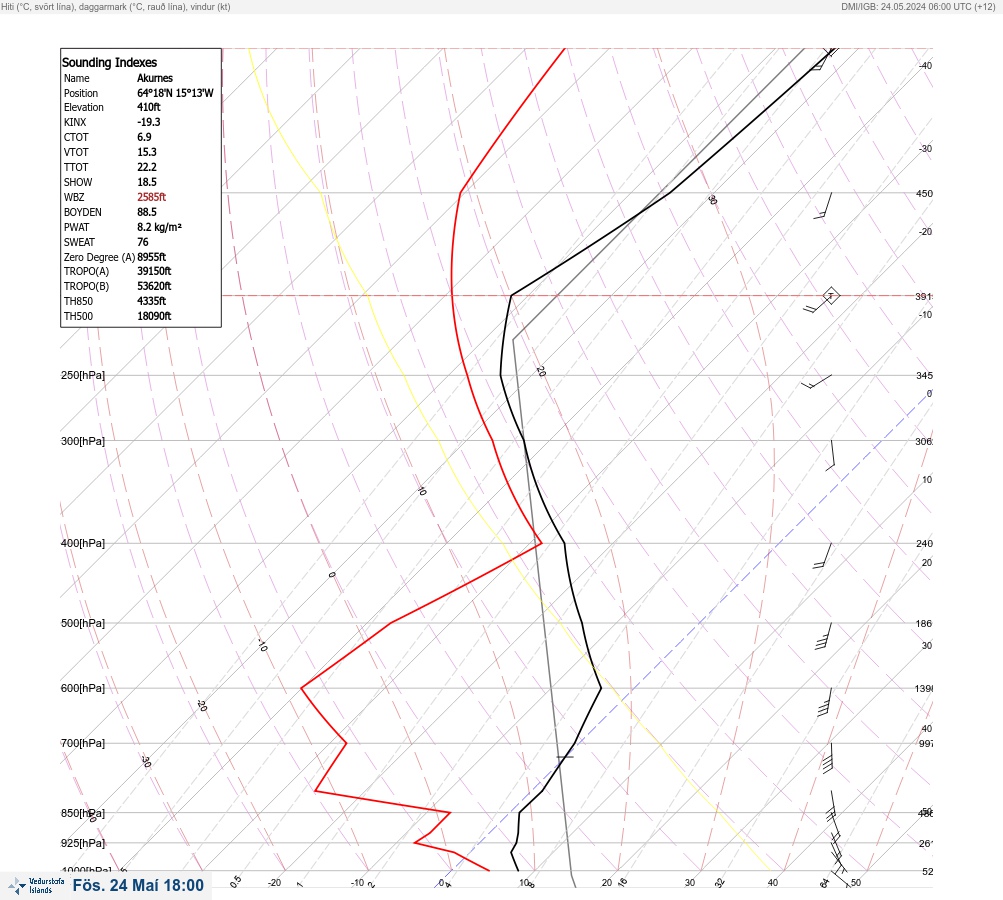1003x900 pixels.
Task: Click the 'Zero Degree (A)' row label
Action: [x=99, y=257]
